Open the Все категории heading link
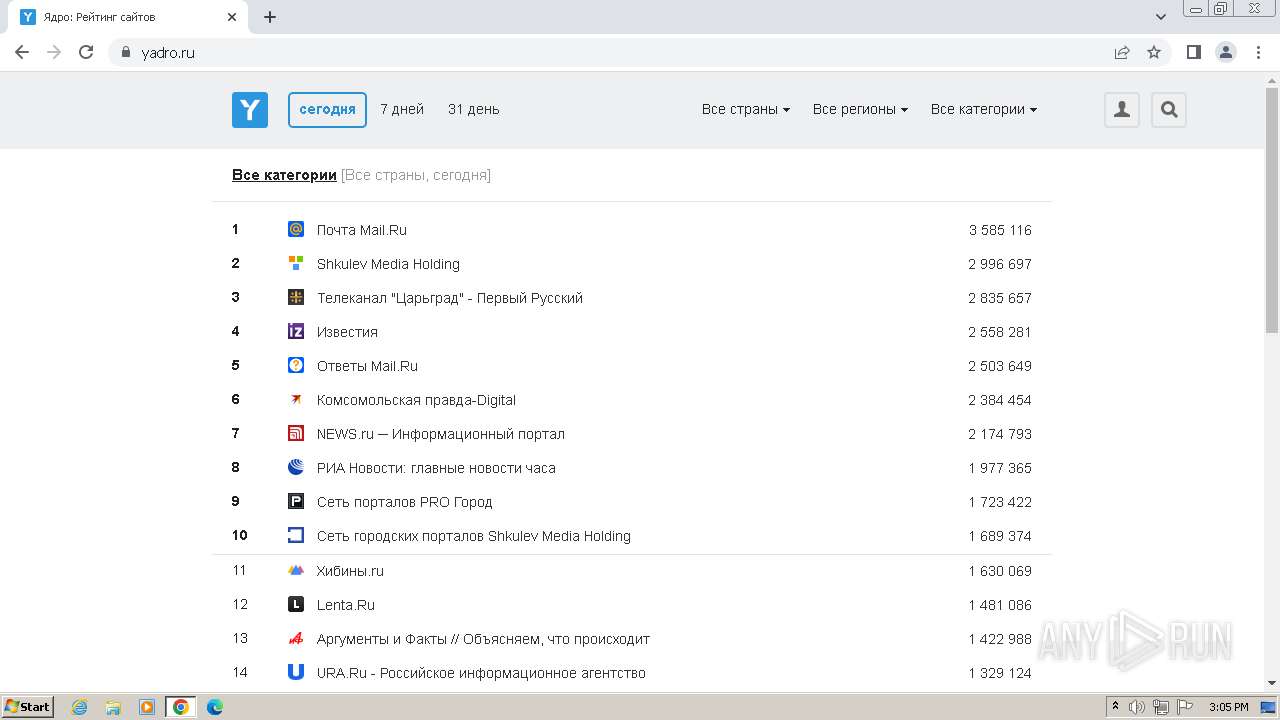 284,175
